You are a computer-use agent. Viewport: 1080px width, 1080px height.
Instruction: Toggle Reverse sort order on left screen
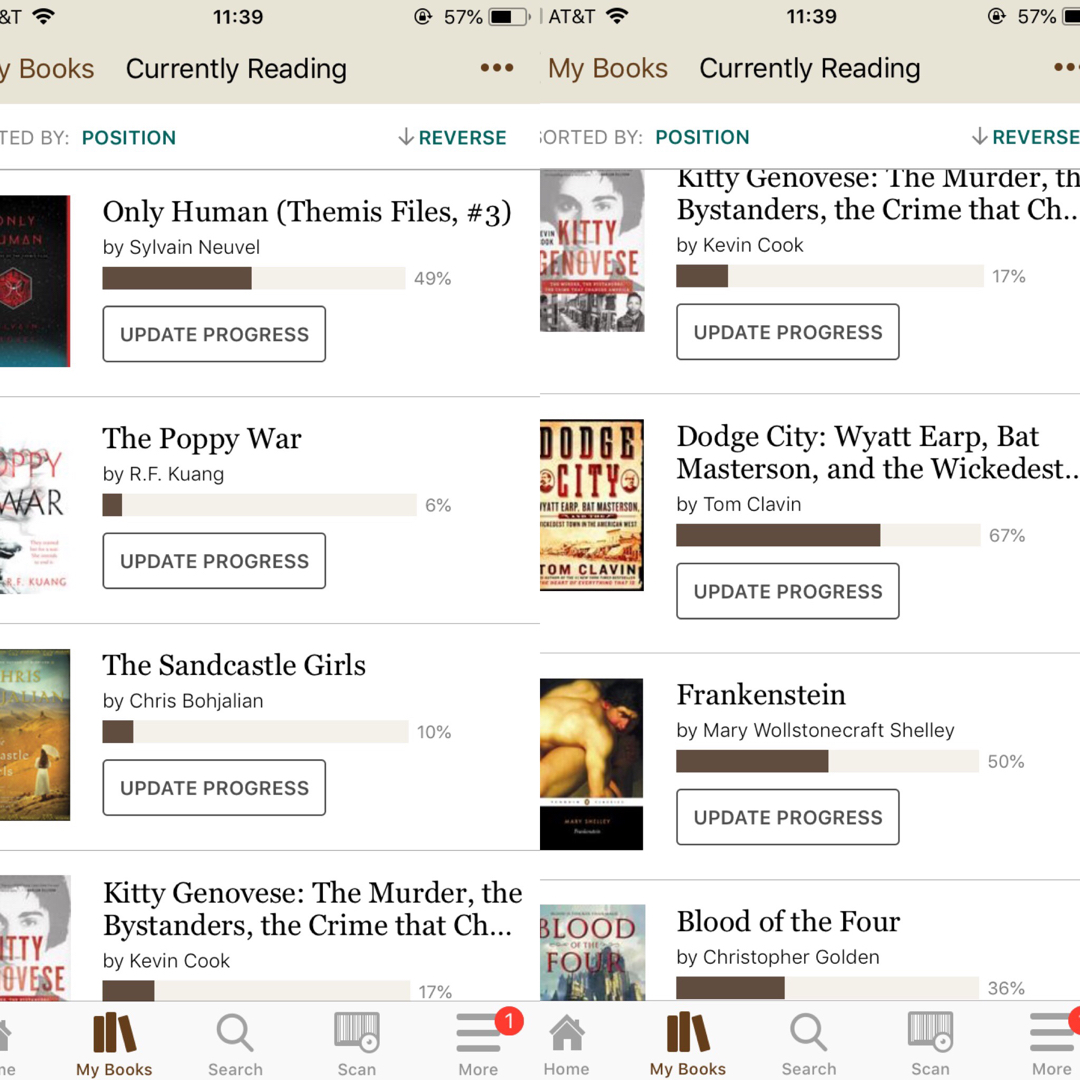[x=452, y=138]
